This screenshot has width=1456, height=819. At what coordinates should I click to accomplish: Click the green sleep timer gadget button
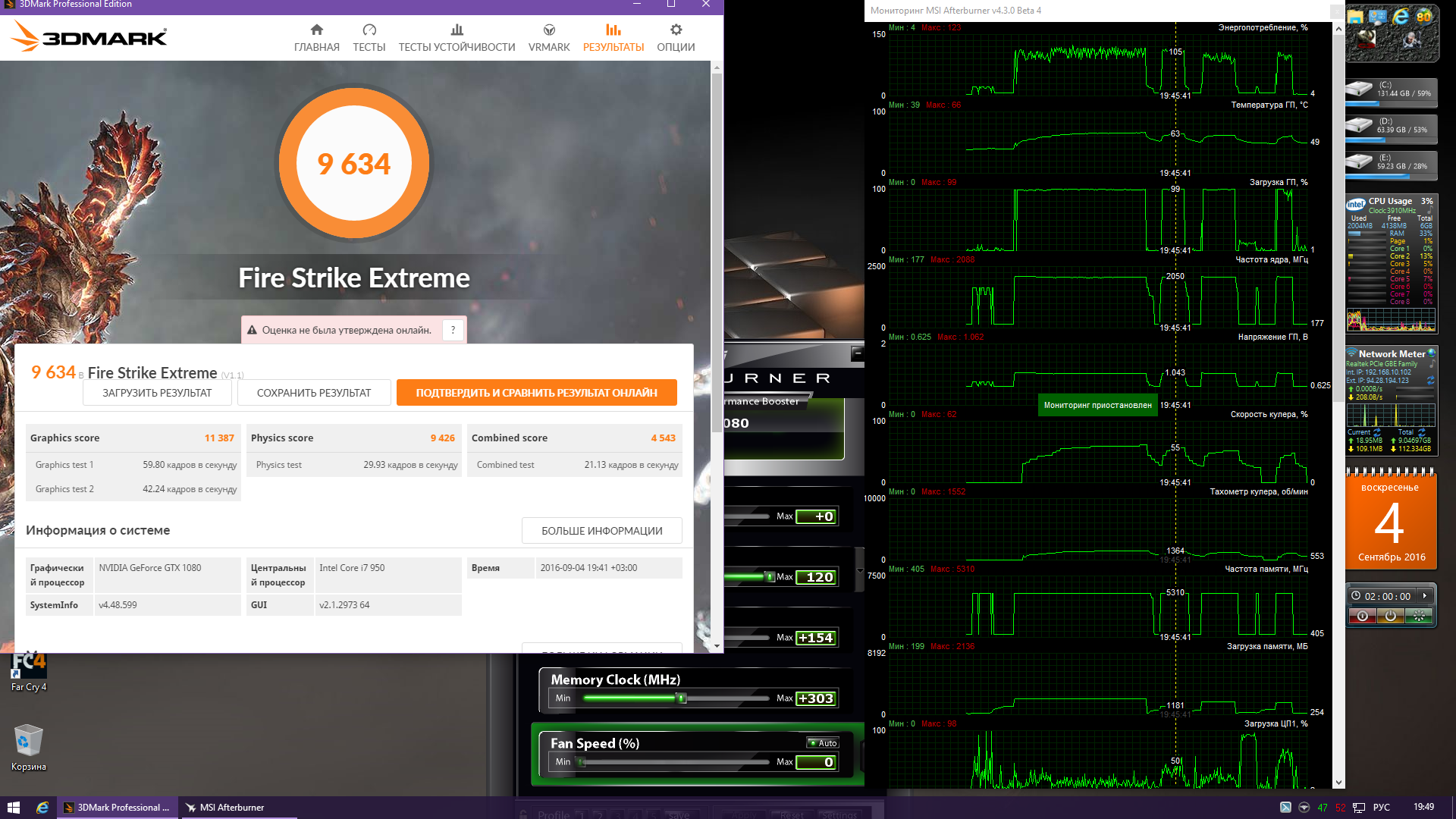tap(1418, 617)
